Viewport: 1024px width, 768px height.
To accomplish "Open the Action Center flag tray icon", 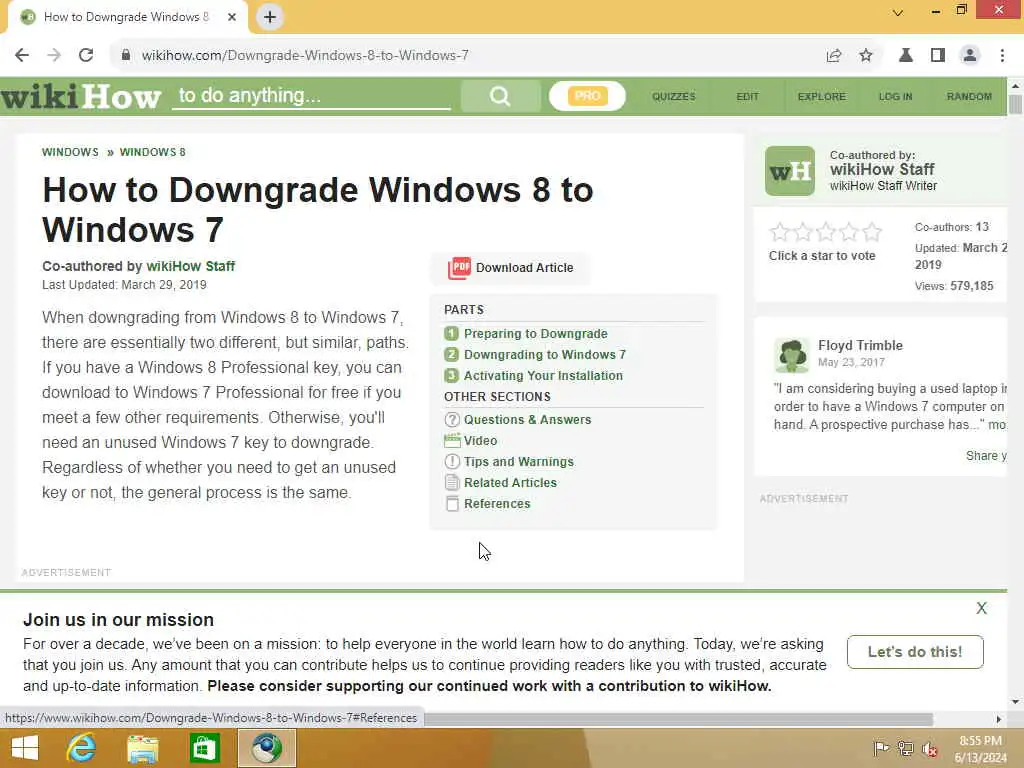I will (881, 748).
